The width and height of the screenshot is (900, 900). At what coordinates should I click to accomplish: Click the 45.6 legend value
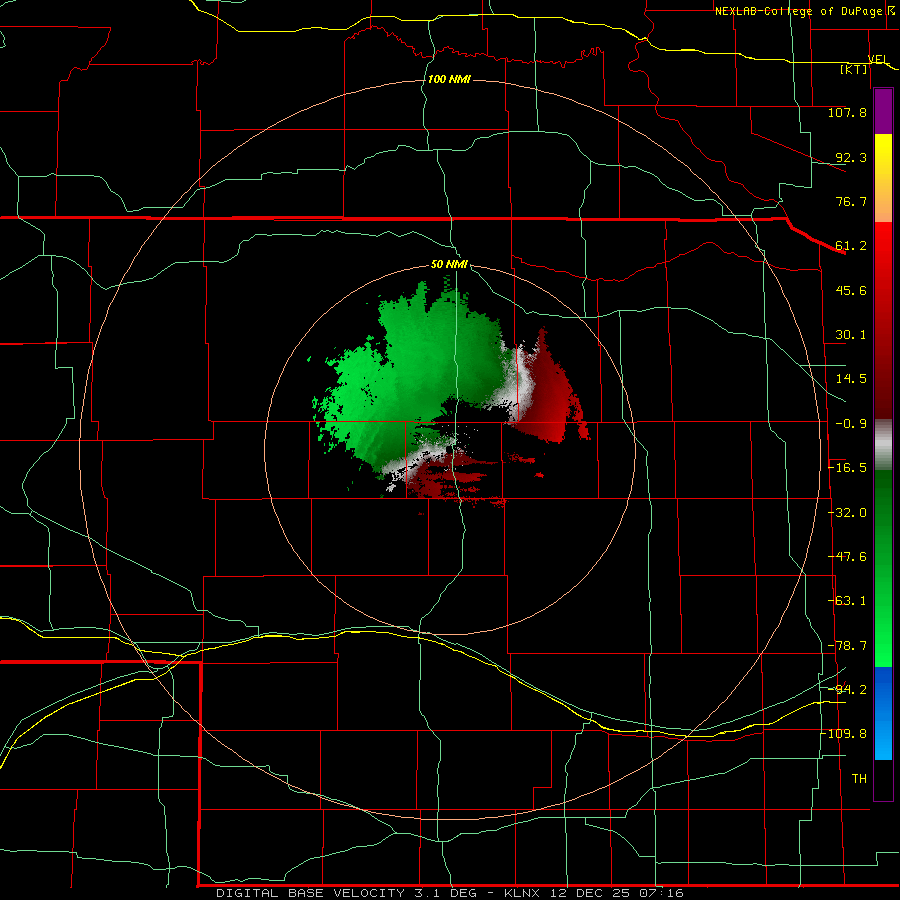coord(851,290)
